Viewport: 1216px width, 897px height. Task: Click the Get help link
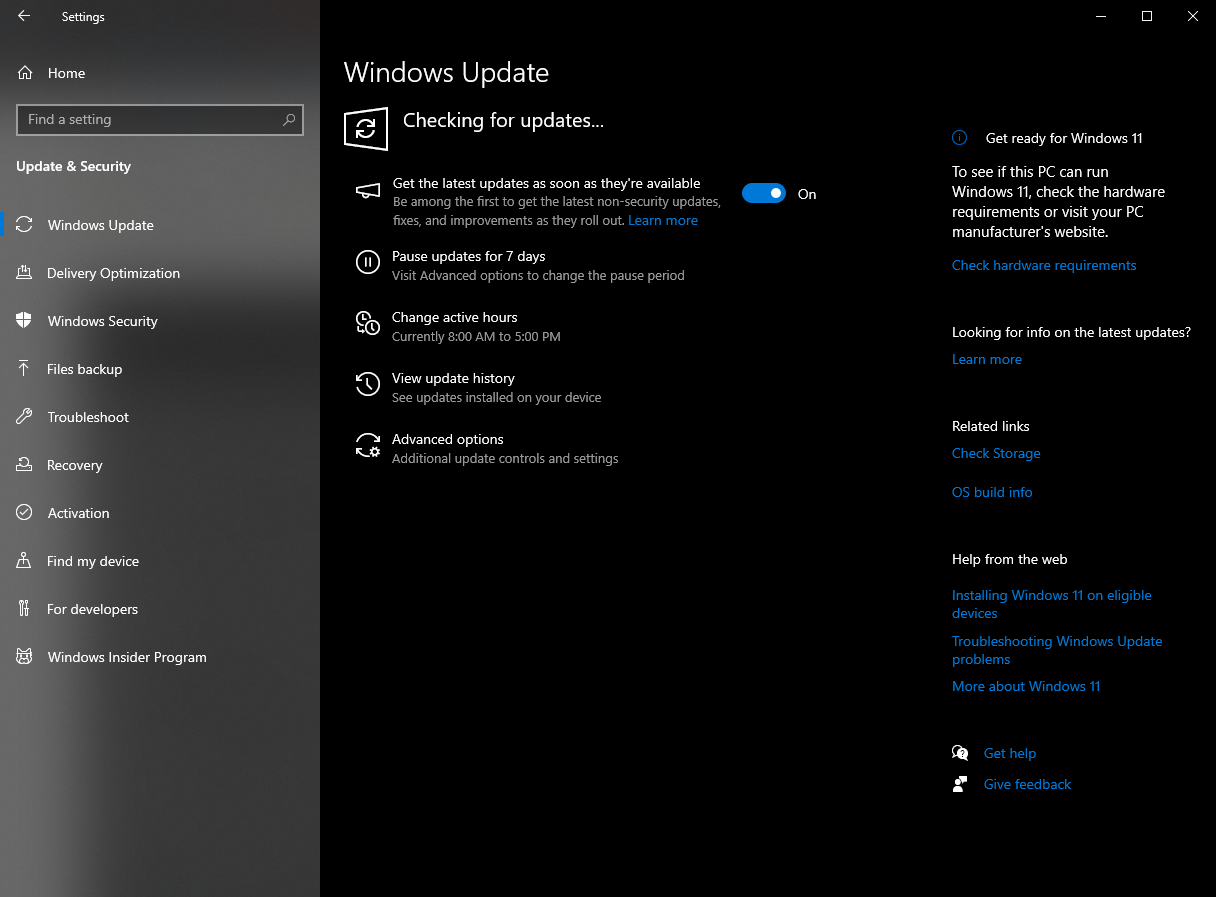tap(1010, 753)
